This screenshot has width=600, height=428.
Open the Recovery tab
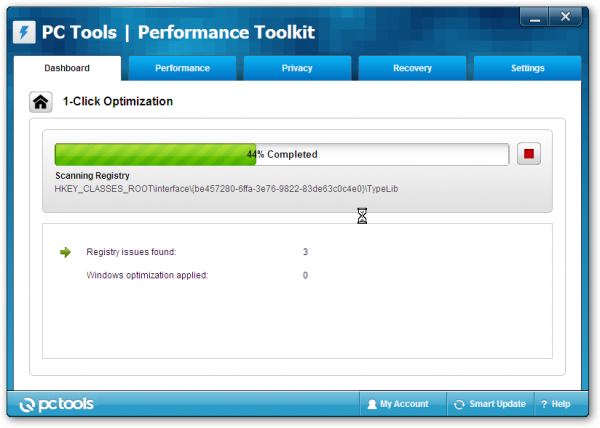click(412, 68)
